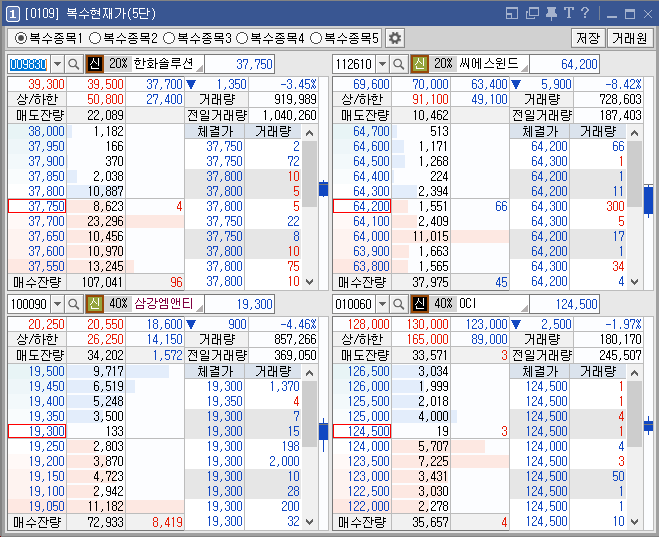Click the highlighted current price 124,500 in order book
The width and height of the screenshot is (659, 537).
coord(362,431)
